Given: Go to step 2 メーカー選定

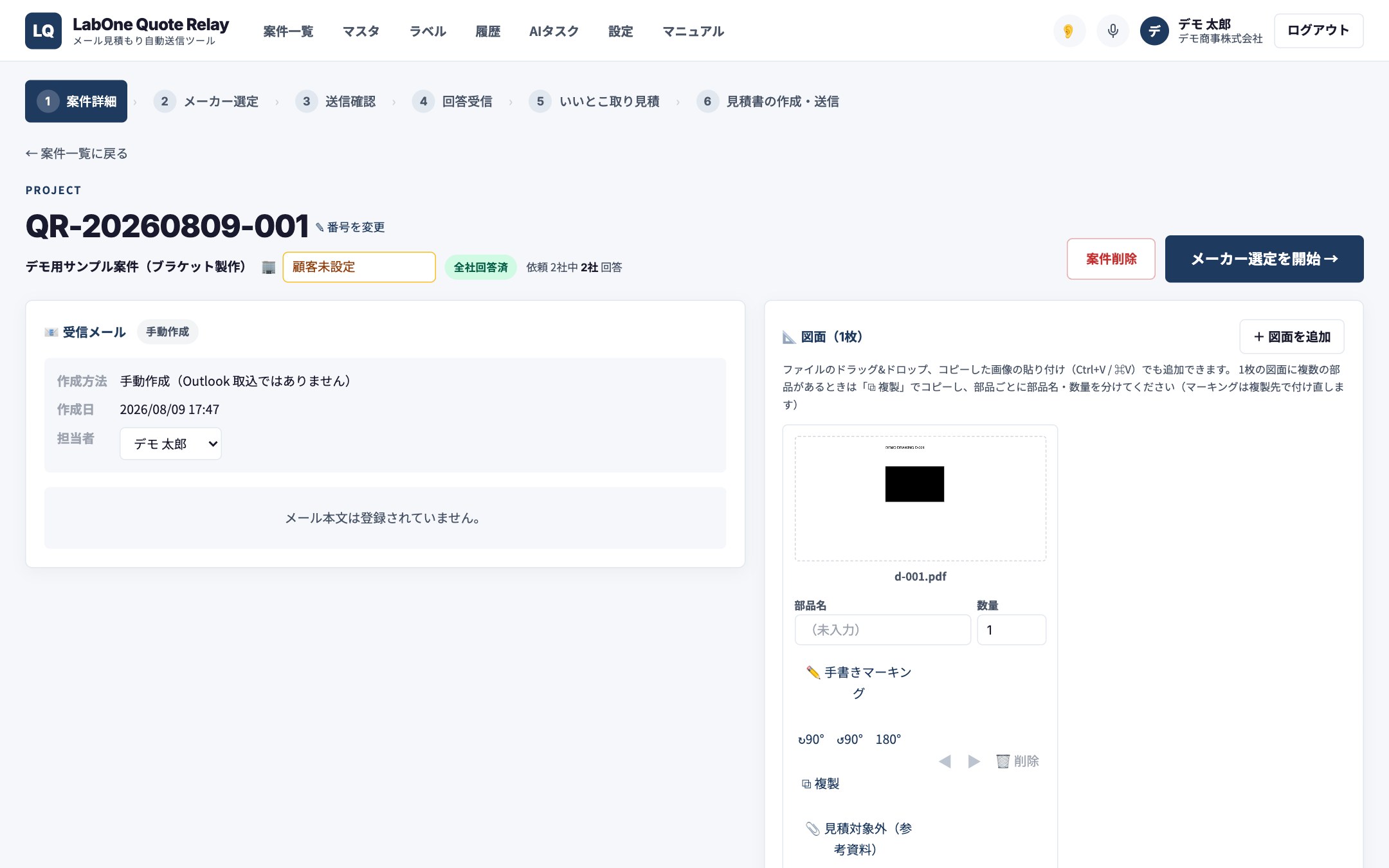Looking at the screenshot, I should (206, 101).
